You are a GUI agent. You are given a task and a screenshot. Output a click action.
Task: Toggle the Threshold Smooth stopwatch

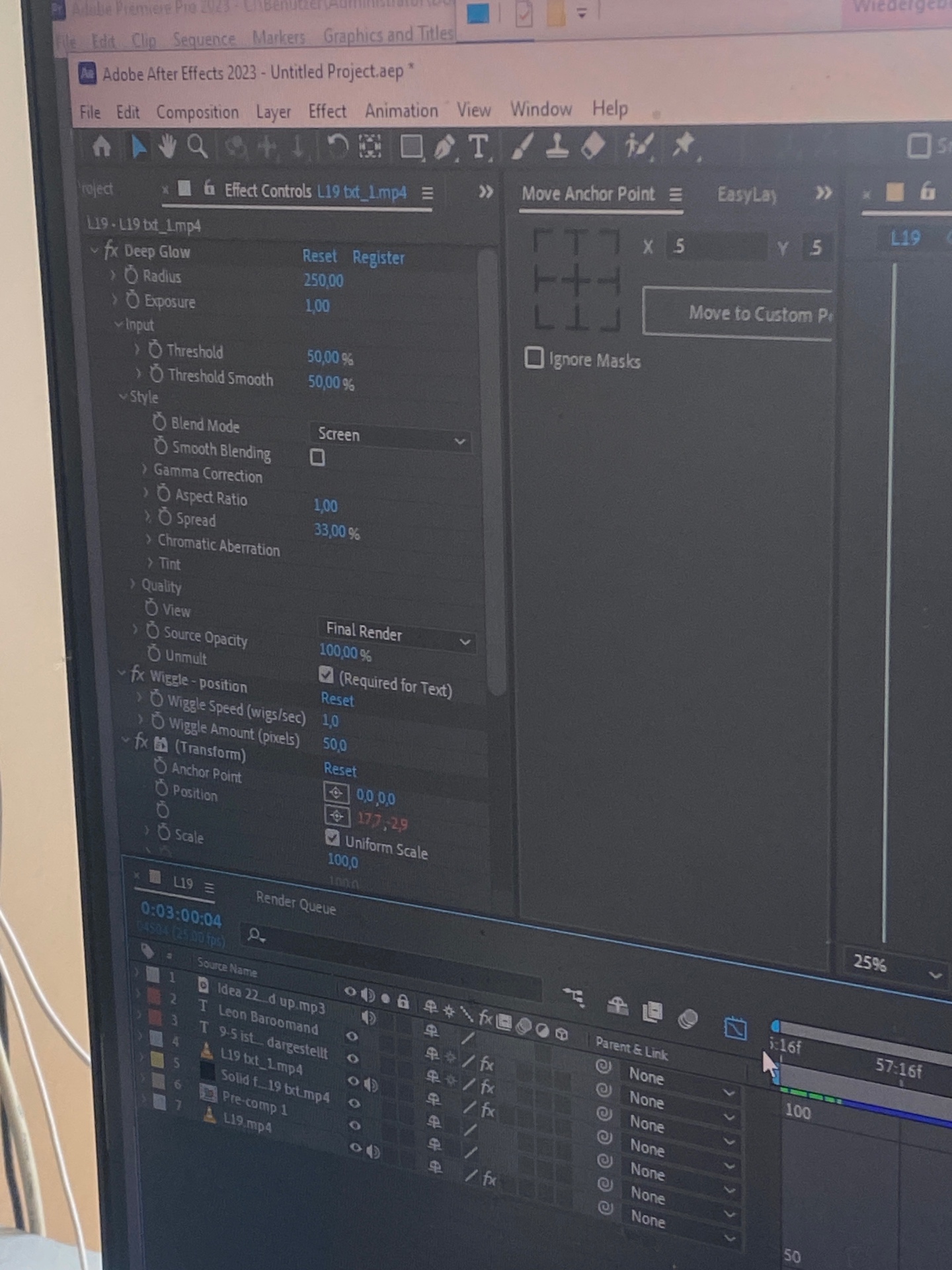[157, 374]
